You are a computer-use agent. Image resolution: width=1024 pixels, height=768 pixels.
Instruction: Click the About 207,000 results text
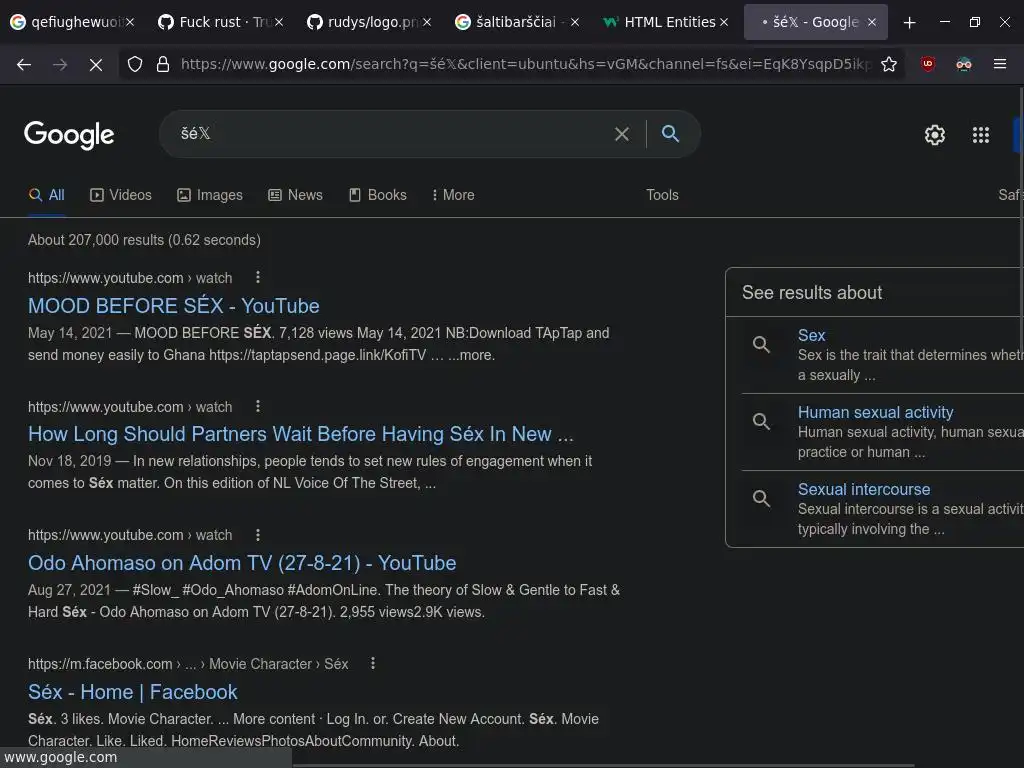[x=144, y=240]
